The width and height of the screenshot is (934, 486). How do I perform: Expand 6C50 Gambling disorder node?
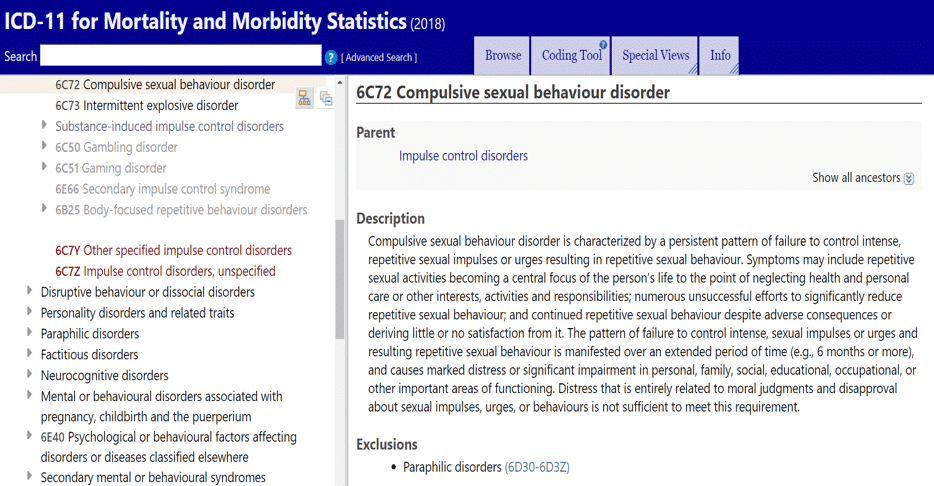(x=44, y=146)
